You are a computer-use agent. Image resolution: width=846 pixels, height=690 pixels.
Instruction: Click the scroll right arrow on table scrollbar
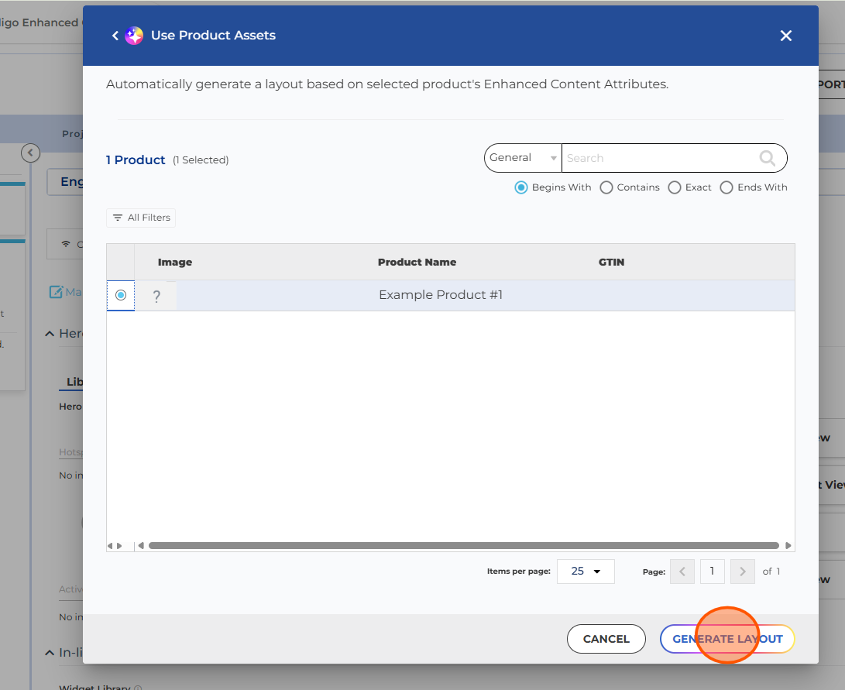tap(788, 545)
